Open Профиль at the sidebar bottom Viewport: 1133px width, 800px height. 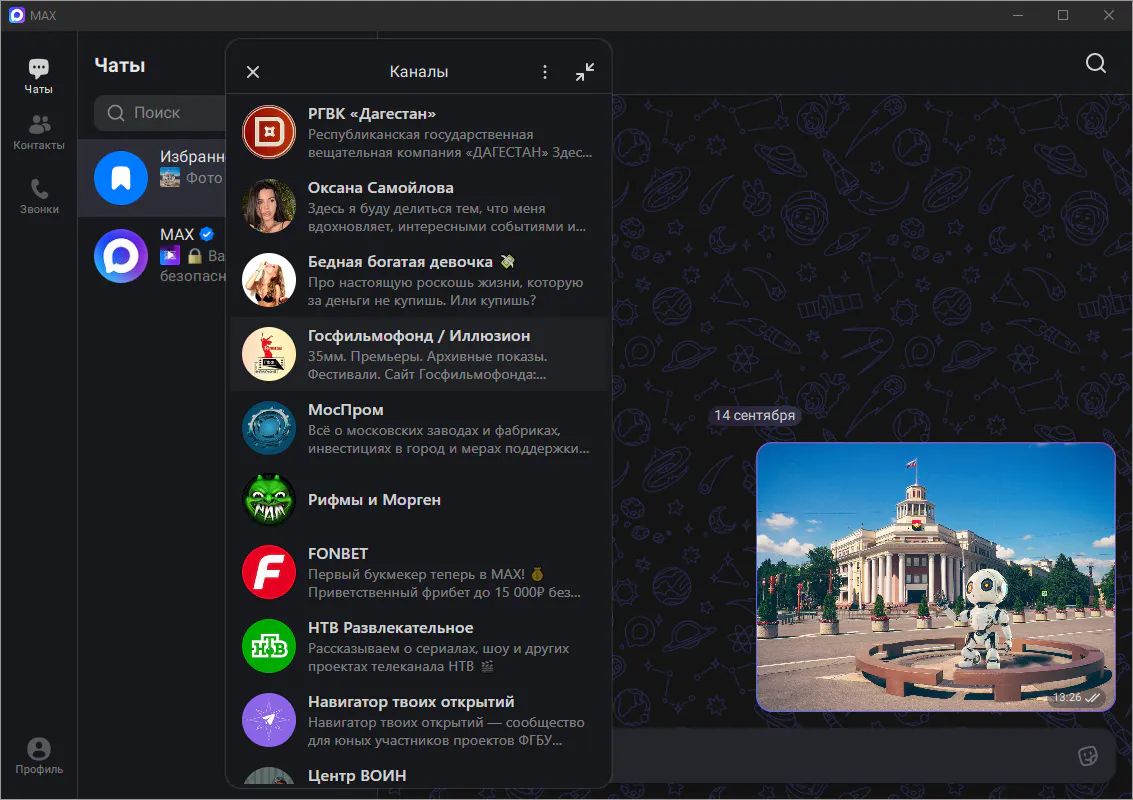pyautogui.click(x=39, y=756)
